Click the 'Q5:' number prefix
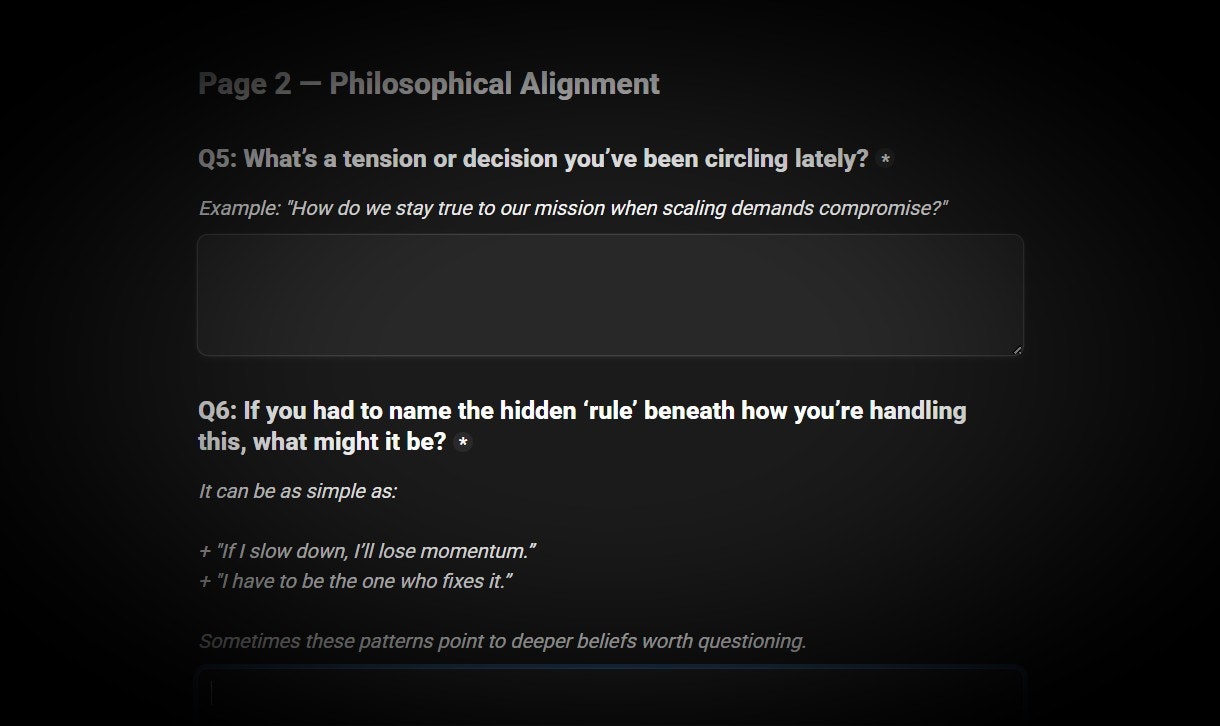The image size is (1220, 726). point(217,159)
